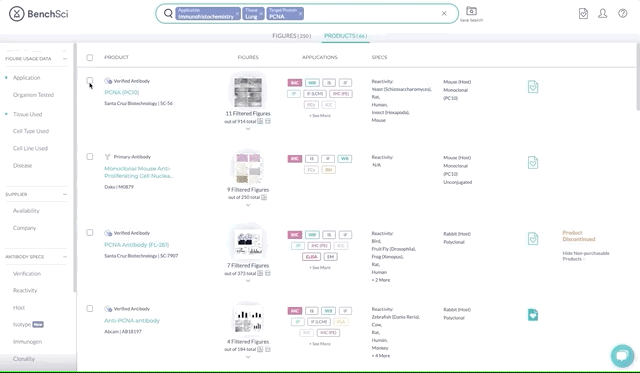Open the Organism Tested filter
Image resolution: width=640 pixels, height=373 pixels.
[x=33, y=95]
